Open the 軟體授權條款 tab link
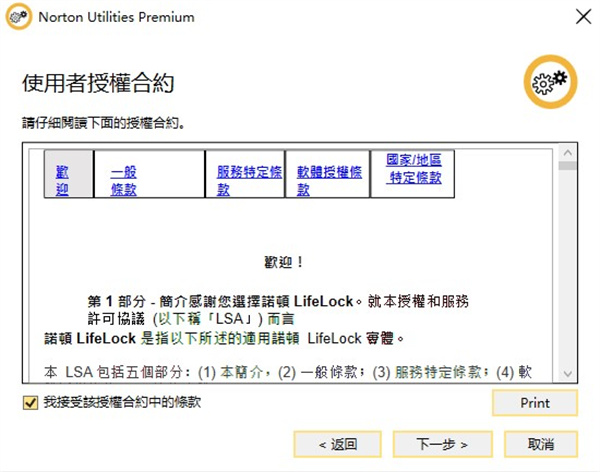Image resolution: width=600 pixels, height=472 pixels. pyautogui.click(x=329, y=180)
